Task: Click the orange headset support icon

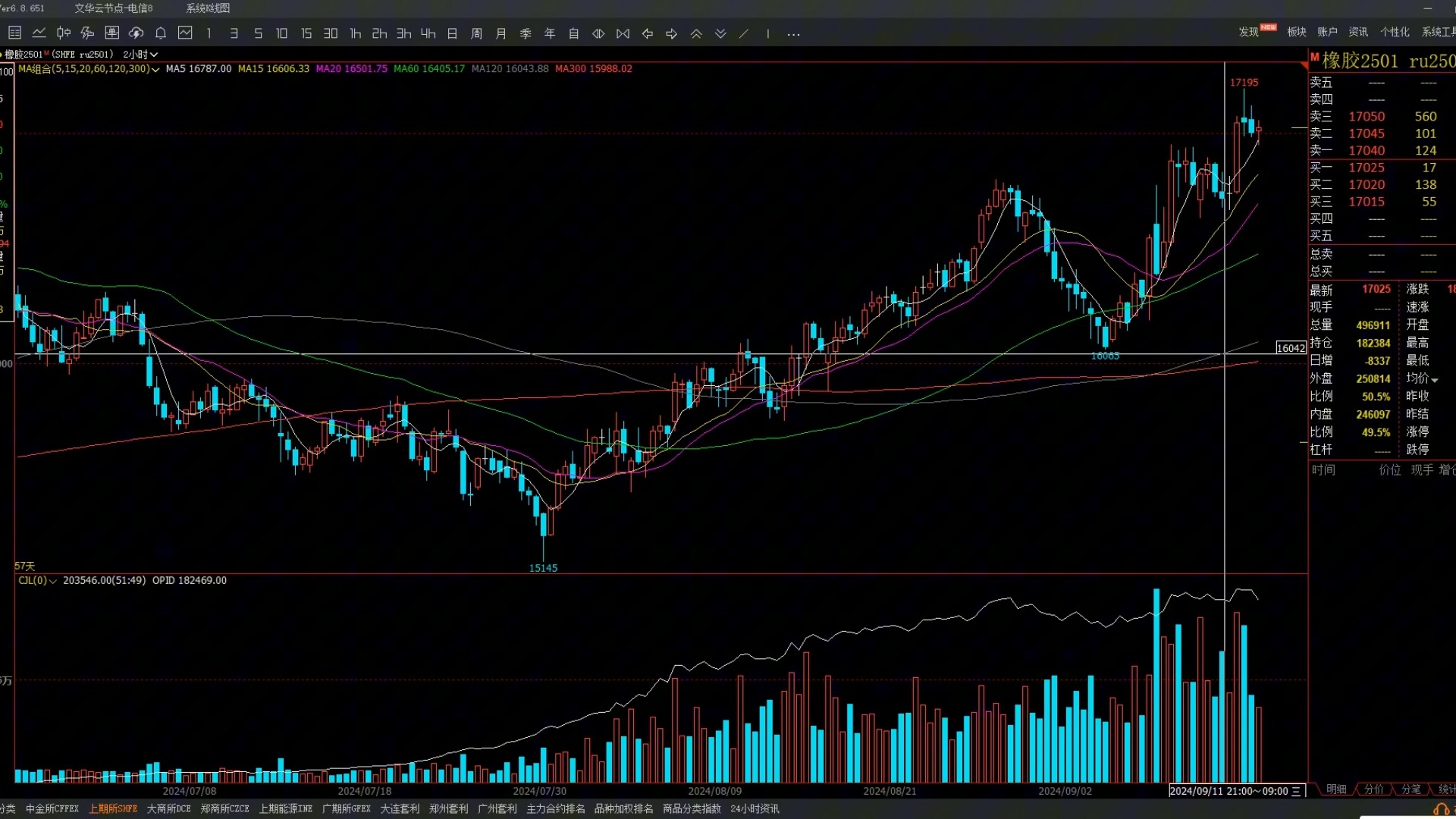Action: [x=1441, y=811]
